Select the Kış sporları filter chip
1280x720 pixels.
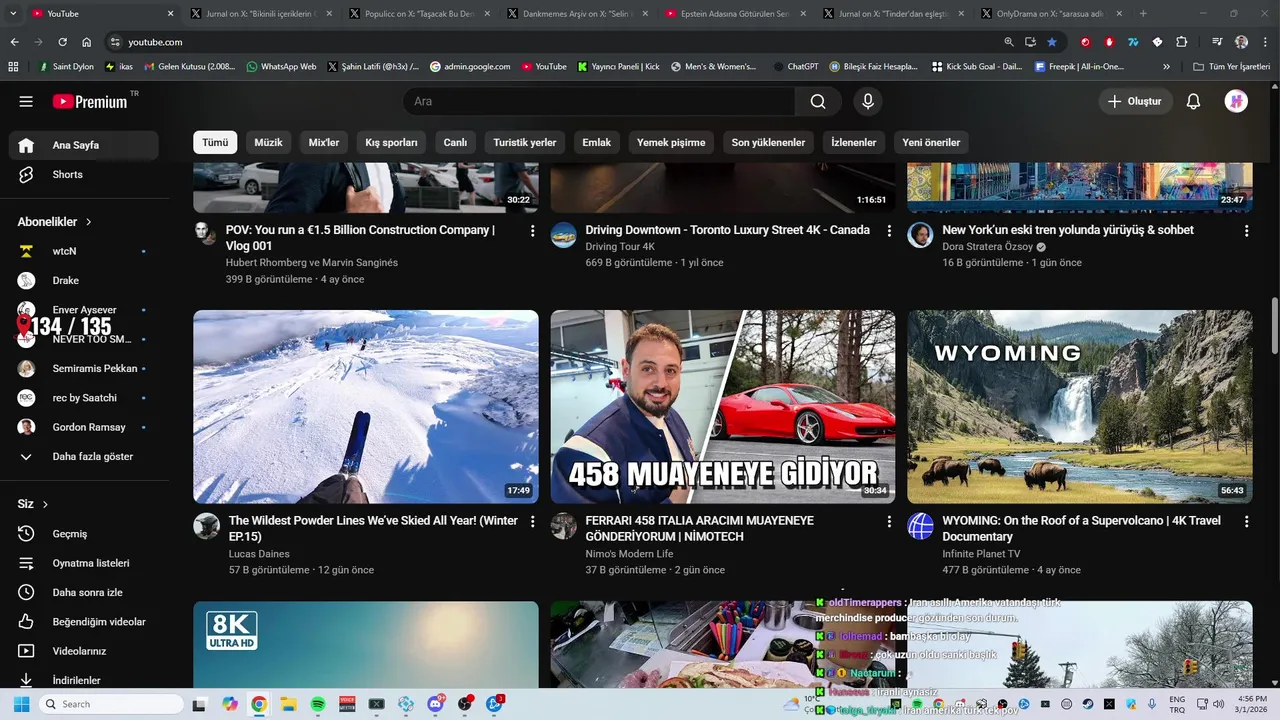[x=391, y=142]
